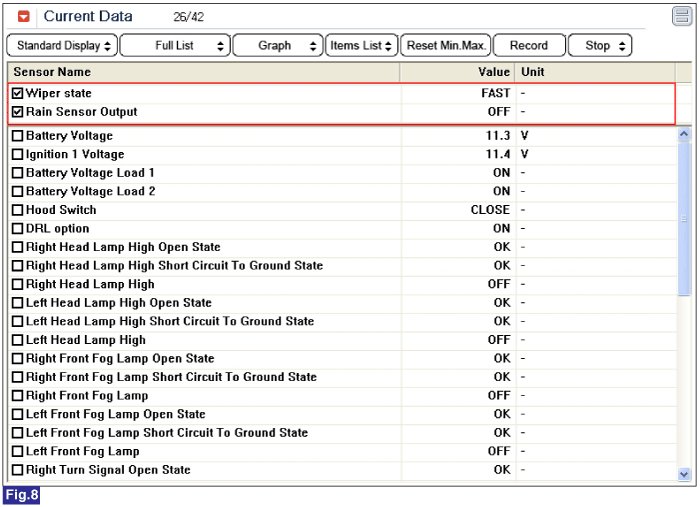
Task: Enable the Battery Voltage checkbox
Action: pos(17,136)
